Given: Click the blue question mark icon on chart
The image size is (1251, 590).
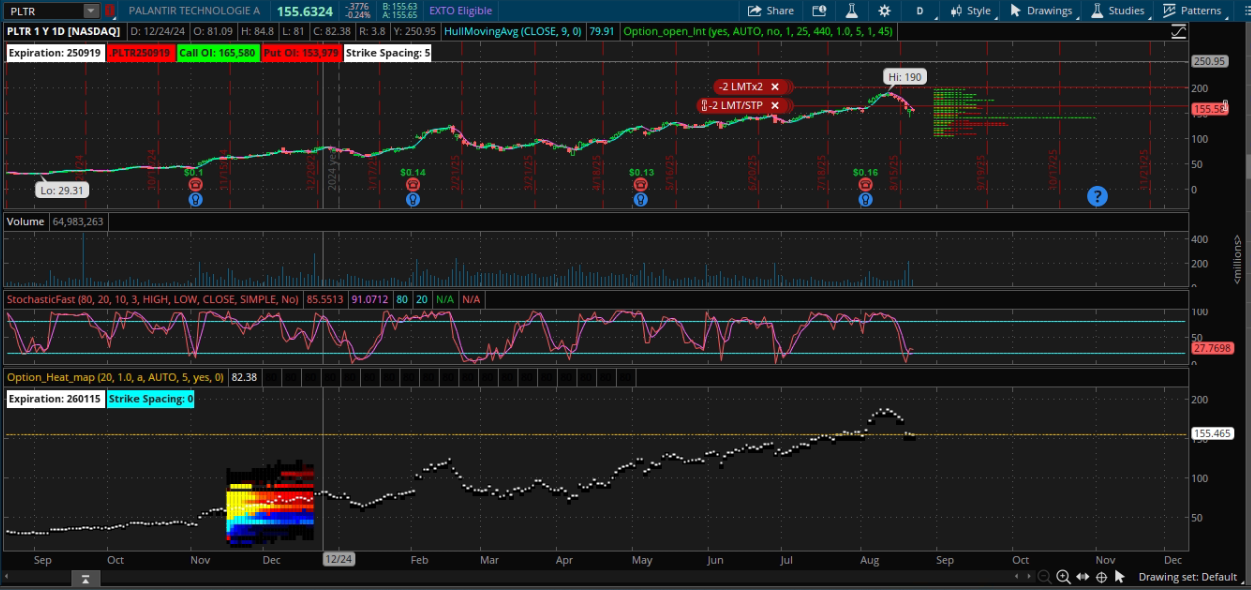Looking at the screenshot, I should [x=1097, y=196].
